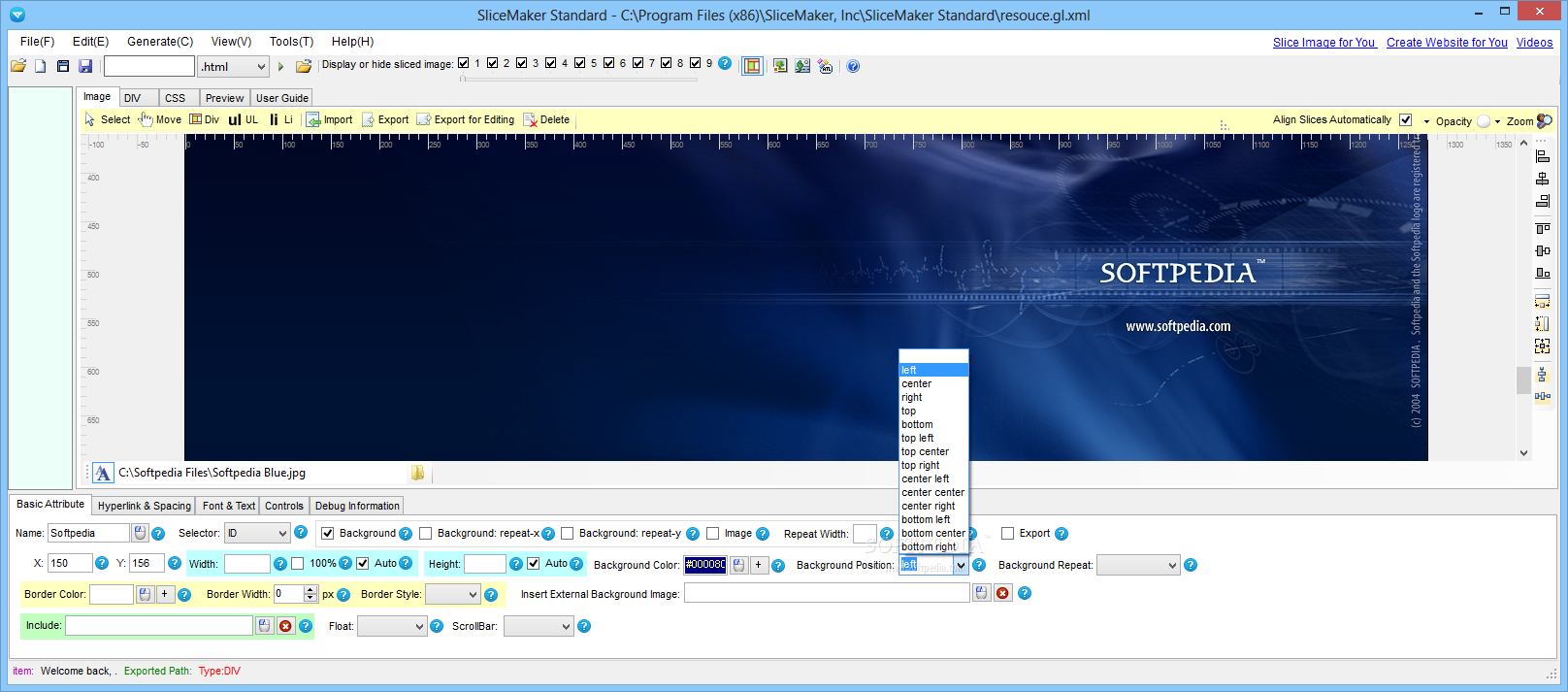Align slices to bottom edges
The height and width of the screenshot is (692, 1568).
click(1543, 273)
